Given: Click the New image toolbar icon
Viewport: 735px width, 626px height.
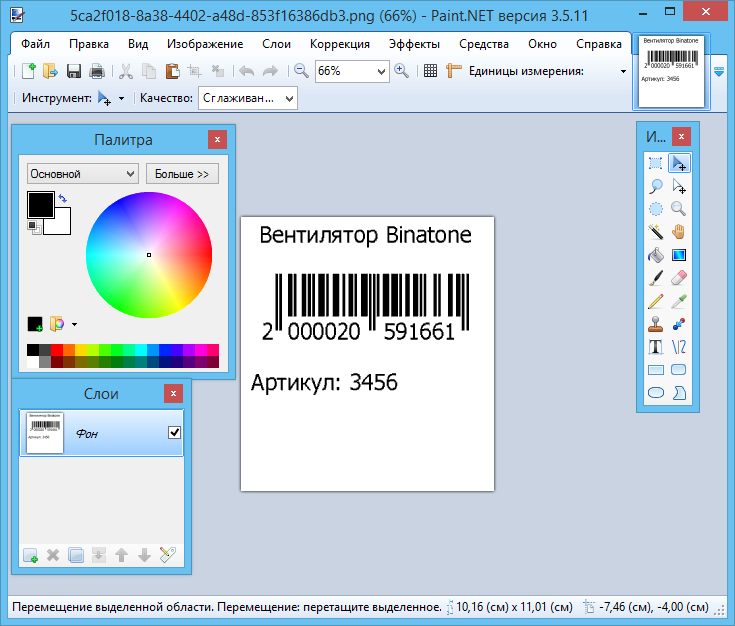Looking at the screenshot, I should tap(29, 71).
